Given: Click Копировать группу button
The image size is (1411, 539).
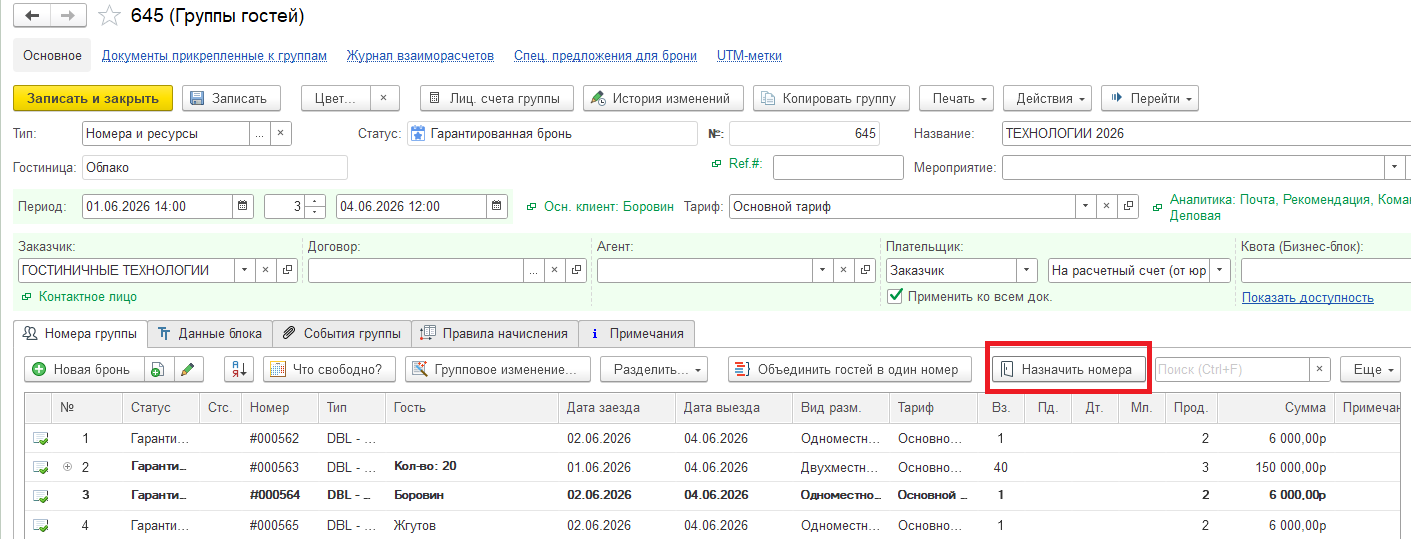Looking at the screenshot, I should coord(832,98).
